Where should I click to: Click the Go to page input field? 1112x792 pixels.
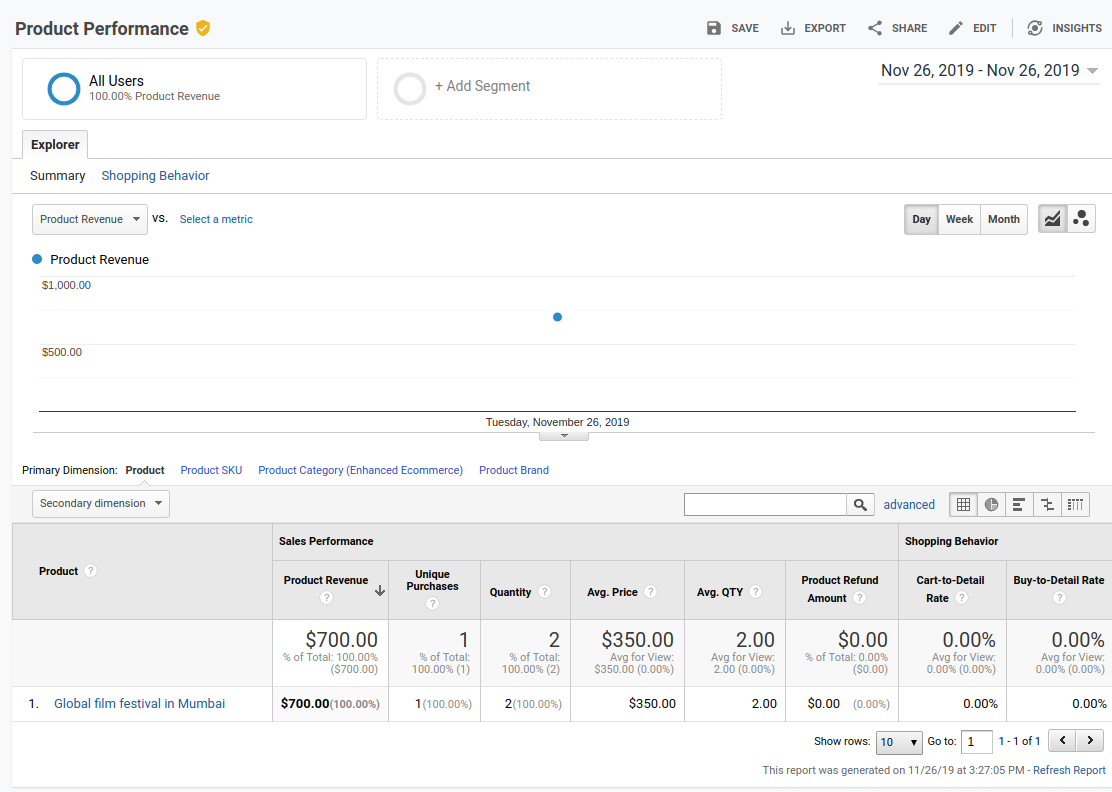point(977,742)
